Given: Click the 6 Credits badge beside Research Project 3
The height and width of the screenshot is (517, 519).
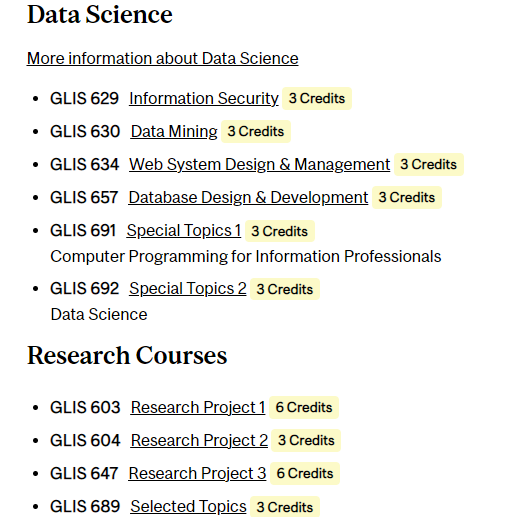Looking at the screenshot, I should (305, 474).
